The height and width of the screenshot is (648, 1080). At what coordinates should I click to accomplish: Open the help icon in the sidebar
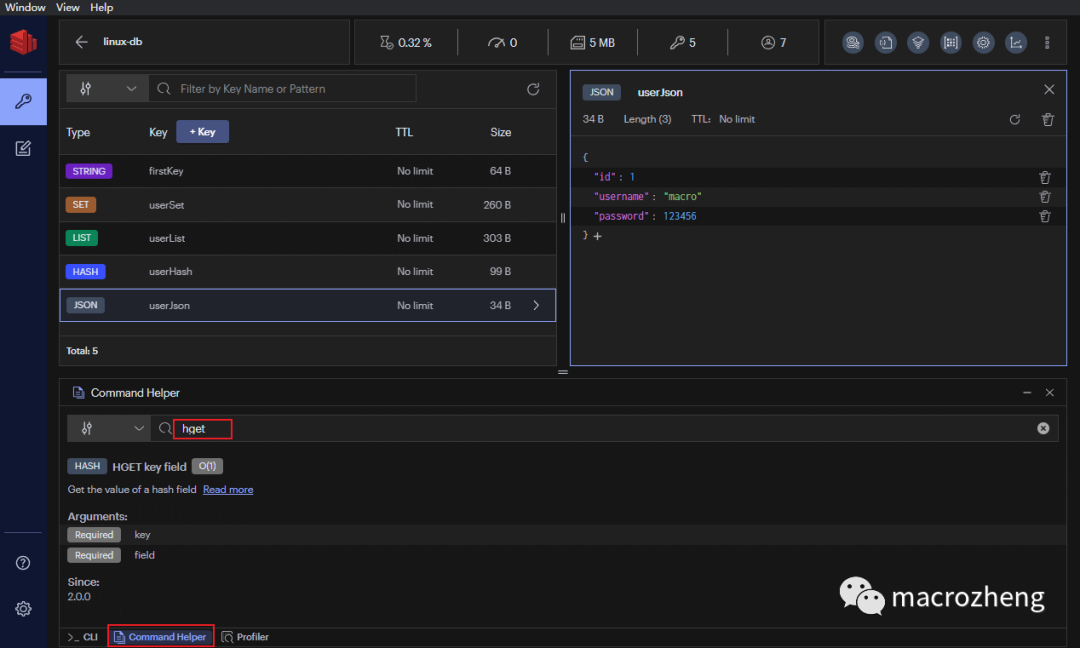23,563
